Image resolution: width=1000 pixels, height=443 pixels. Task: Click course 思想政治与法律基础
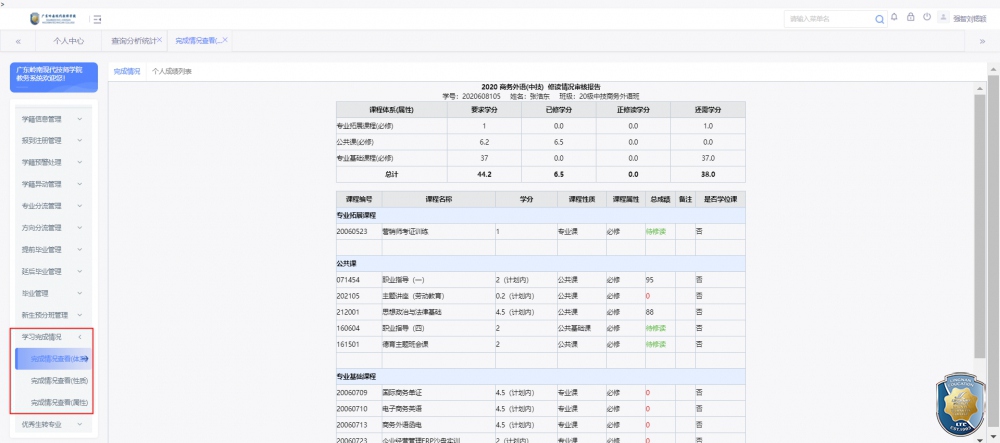[x=412, y=312]
